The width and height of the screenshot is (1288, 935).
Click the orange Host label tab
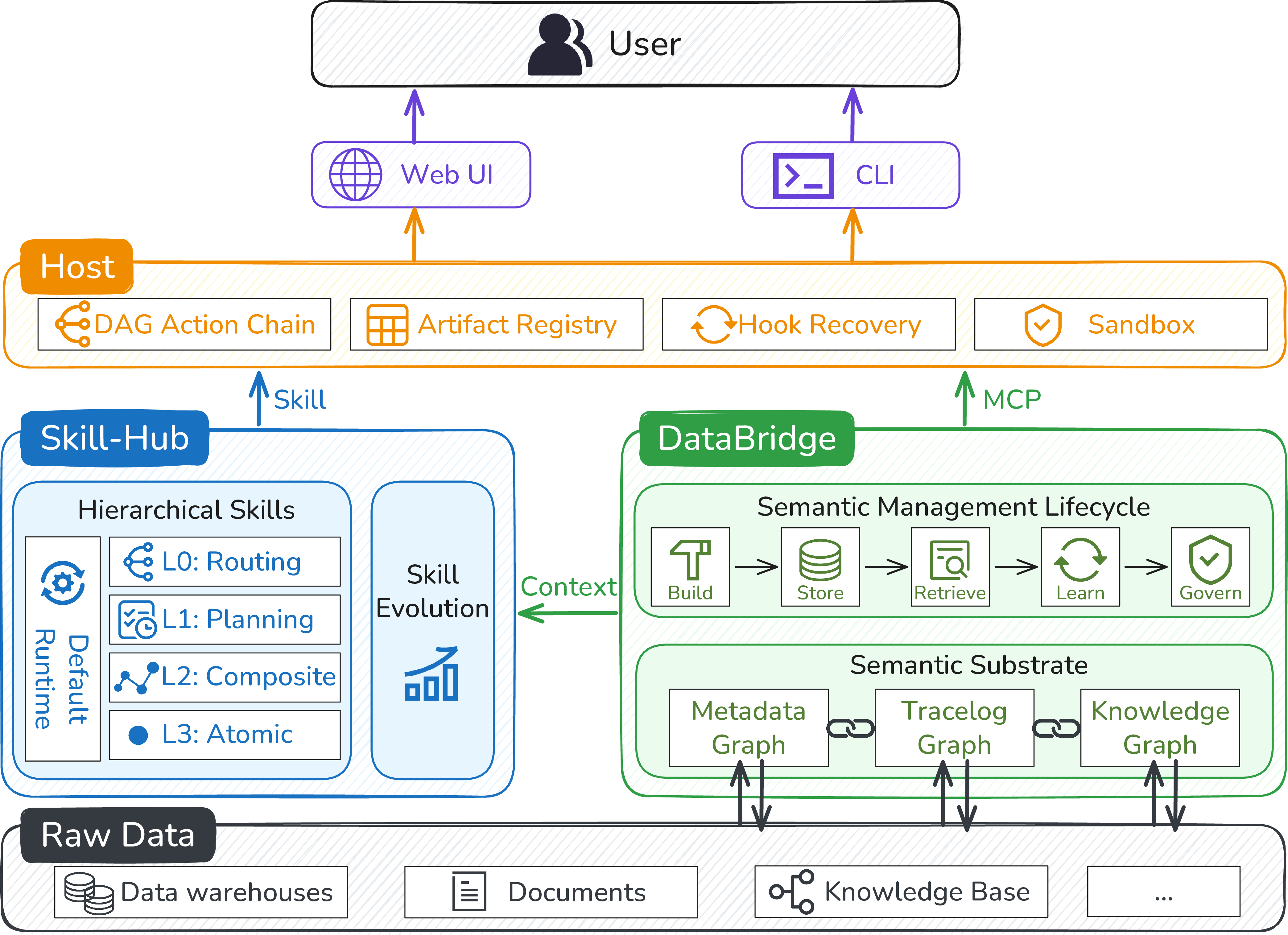point(77,267)
